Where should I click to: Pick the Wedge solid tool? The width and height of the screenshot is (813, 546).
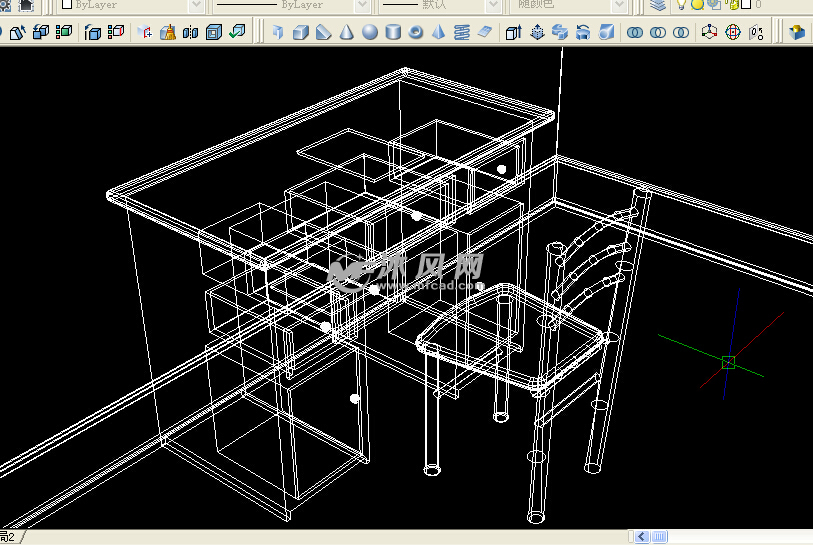coord(323,33)
